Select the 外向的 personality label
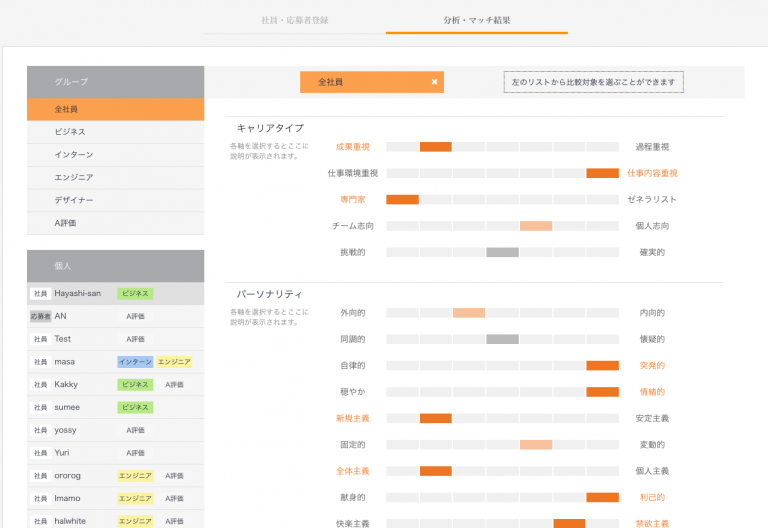The image size is (768, 528). (353, 313)
